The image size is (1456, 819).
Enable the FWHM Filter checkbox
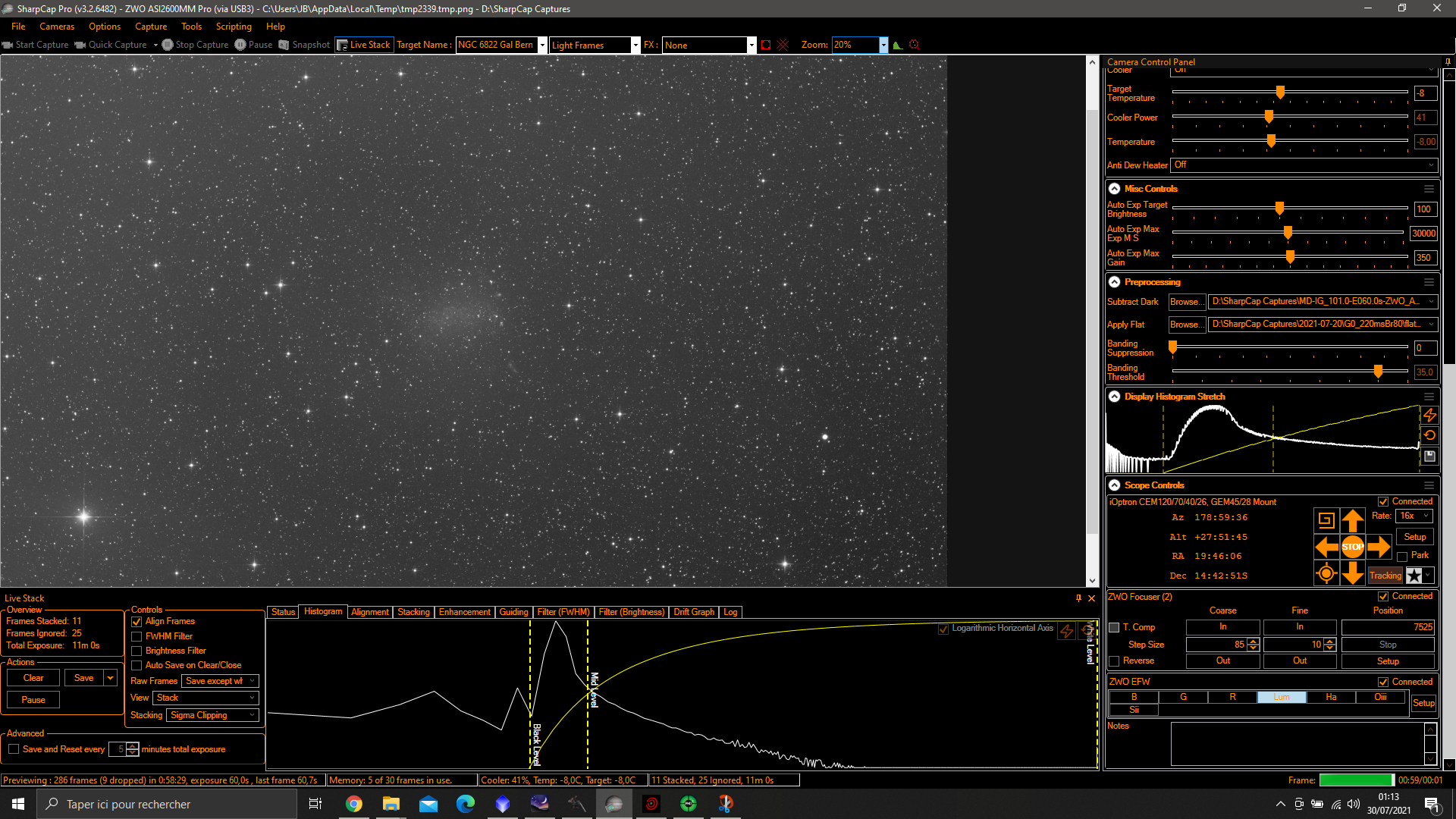(x=137, y=636)
